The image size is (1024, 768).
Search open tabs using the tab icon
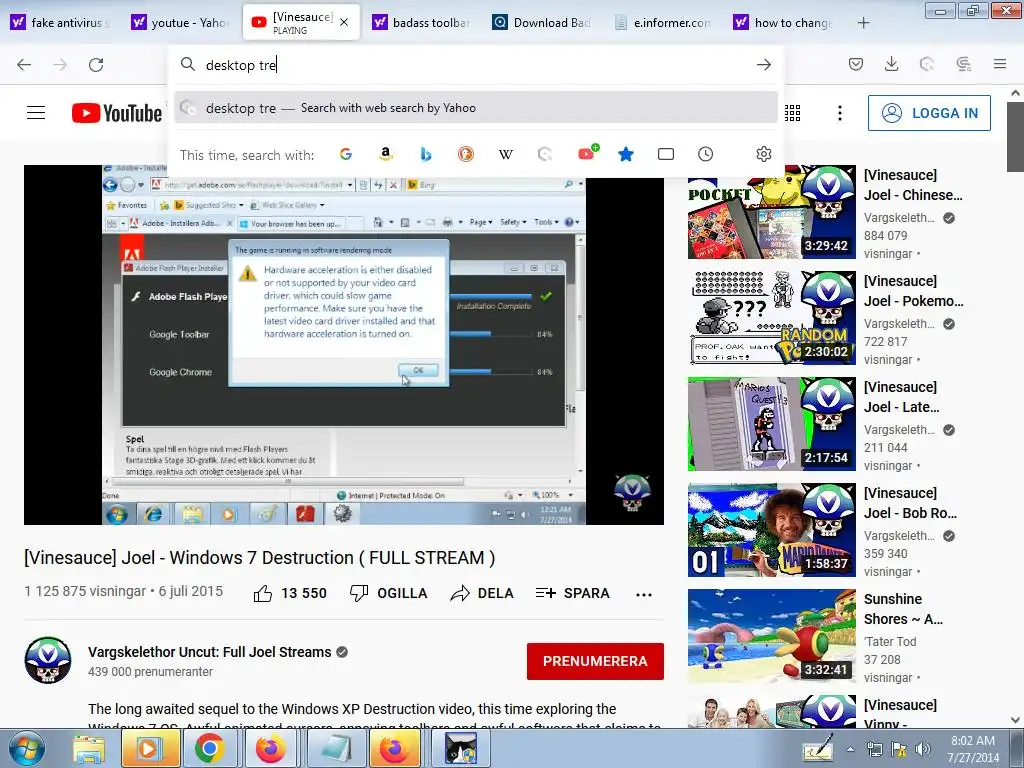tap(665, 154)
